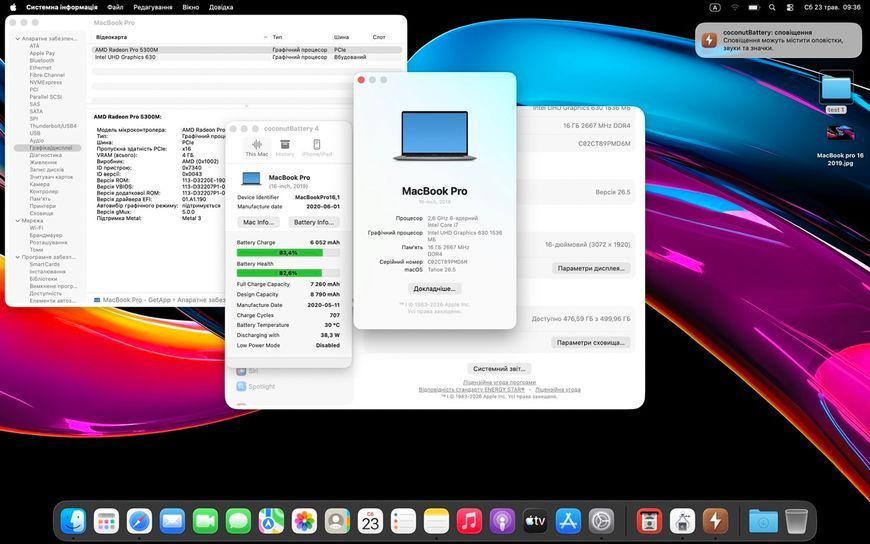870x544 pixels.
Task: Open Reminders from the Dock
Action: tap(403, 521)
